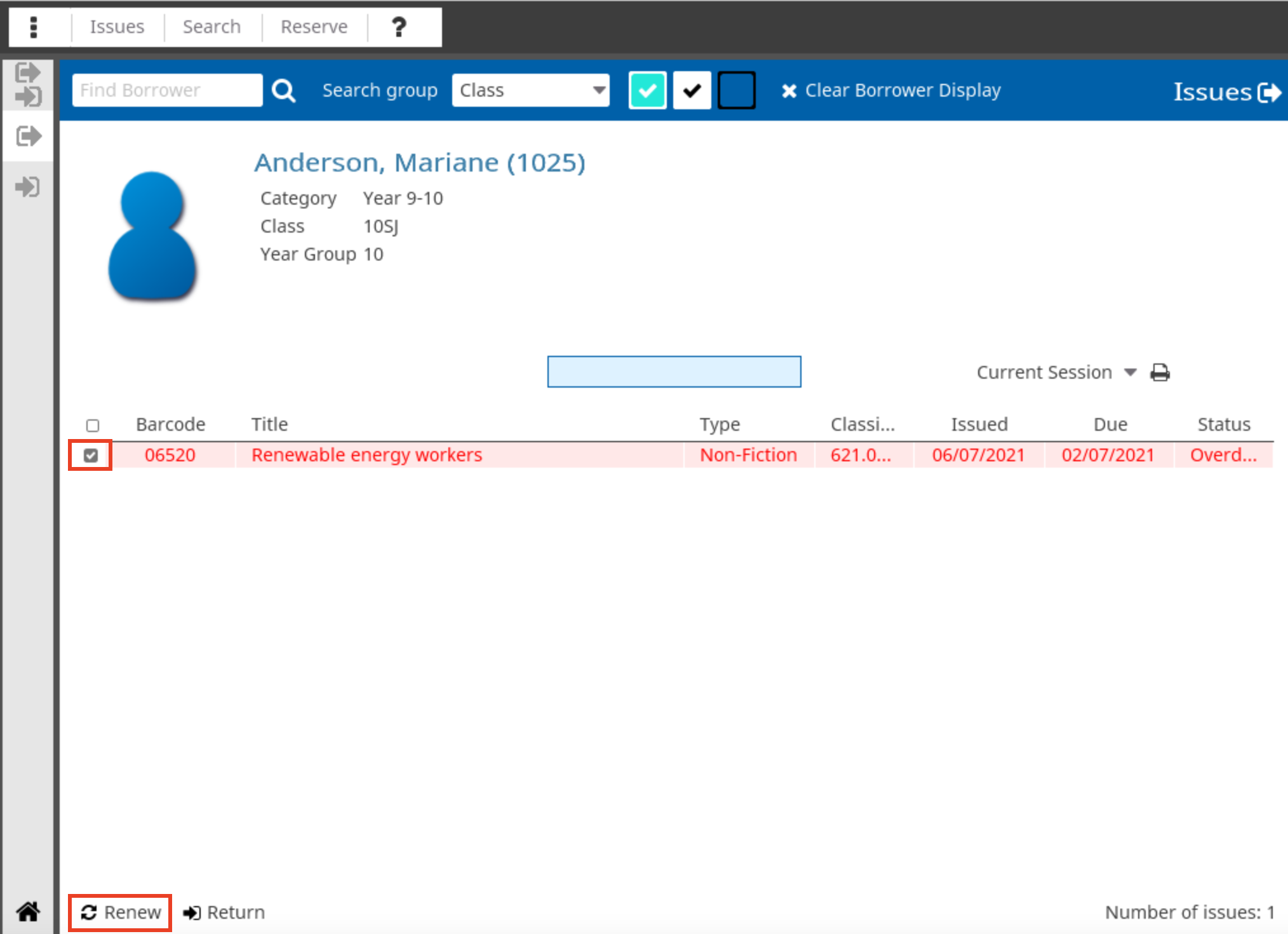Screen dimensions: 1288x934
Task: Click the Return button
Action: 224,912
